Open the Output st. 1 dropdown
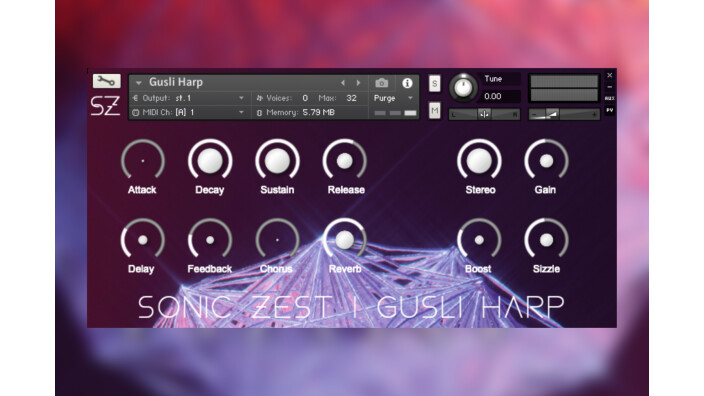 click(x=189, y=98)
